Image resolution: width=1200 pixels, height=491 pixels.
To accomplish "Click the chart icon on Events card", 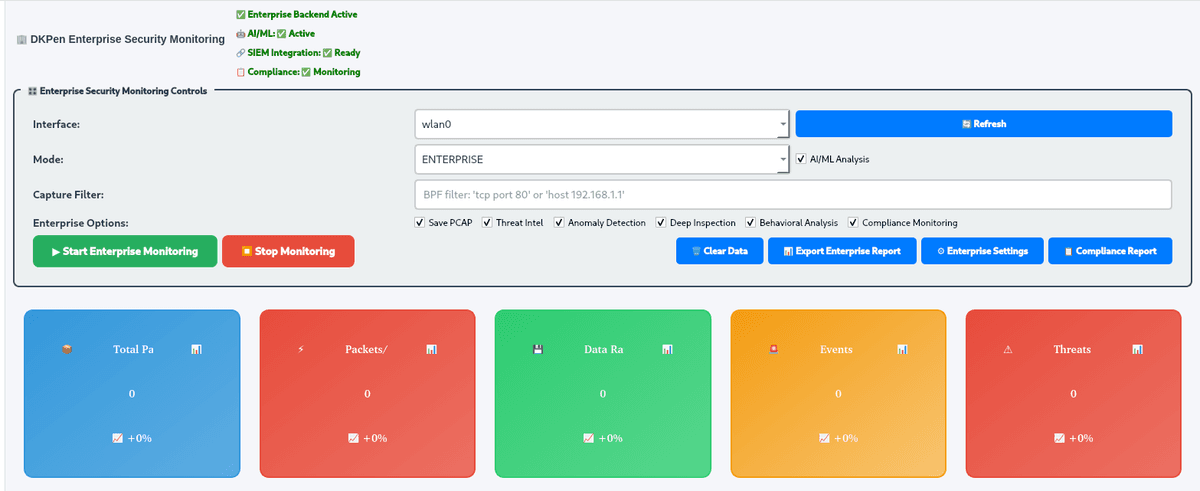I will point(902,350).
